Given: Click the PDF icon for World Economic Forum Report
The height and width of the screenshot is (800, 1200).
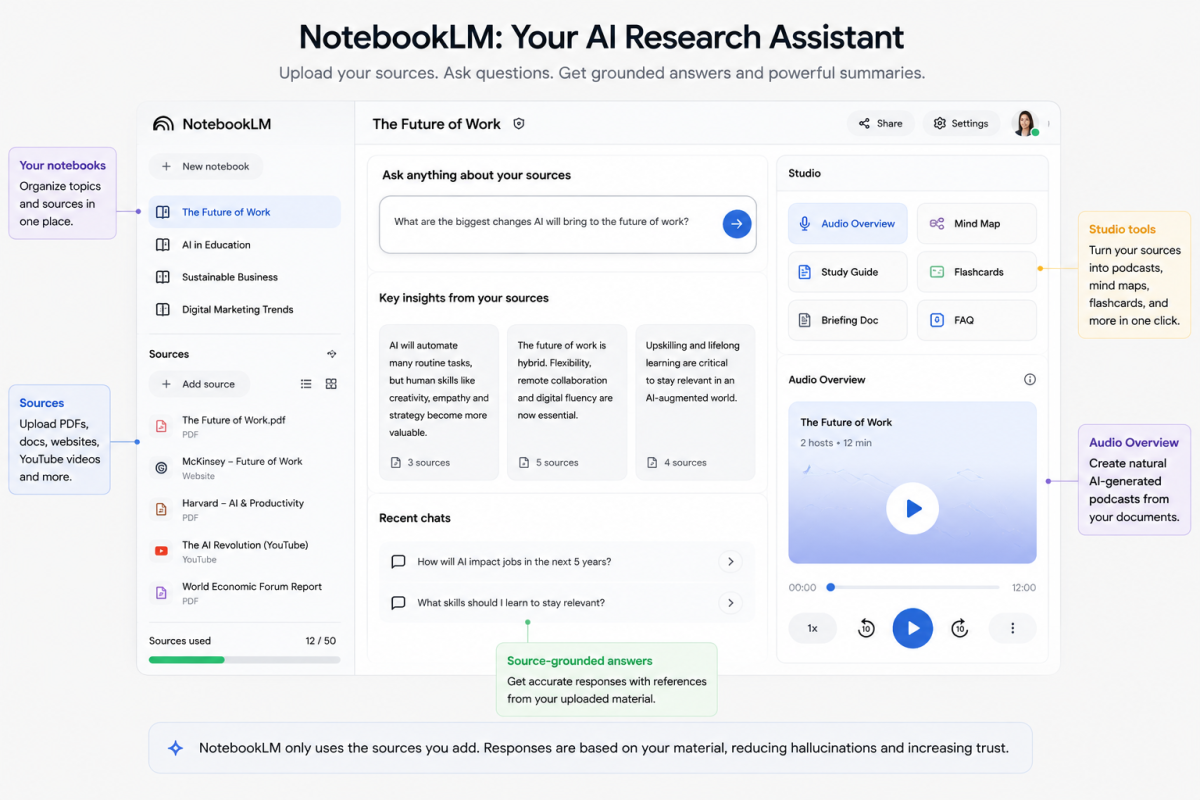Looking at the screenshot, I should point(161,593).
